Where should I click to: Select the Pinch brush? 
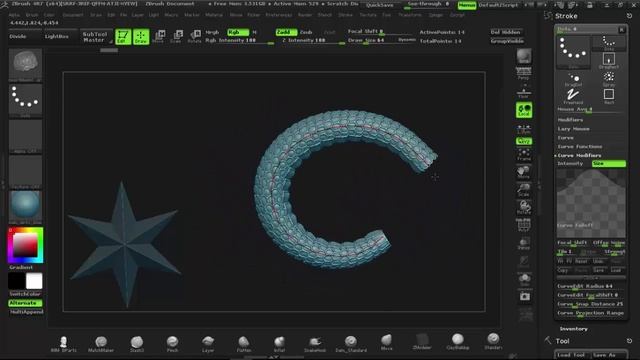pyautogui.click(x=172, y=344)
